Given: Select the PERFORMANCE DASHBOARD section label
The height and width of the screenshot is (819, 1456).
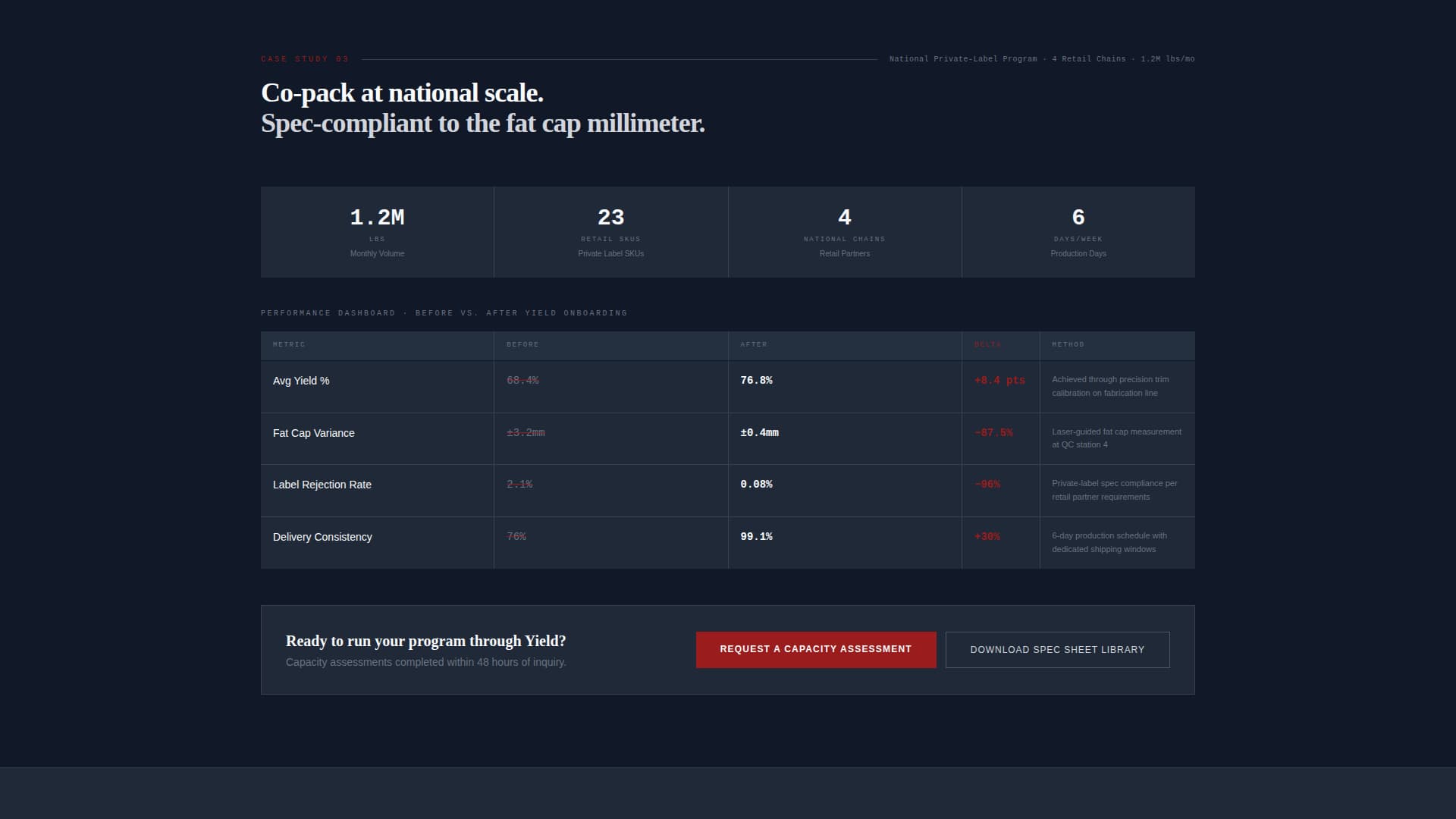Looking at the screenshot, I should tap(444, 312).
